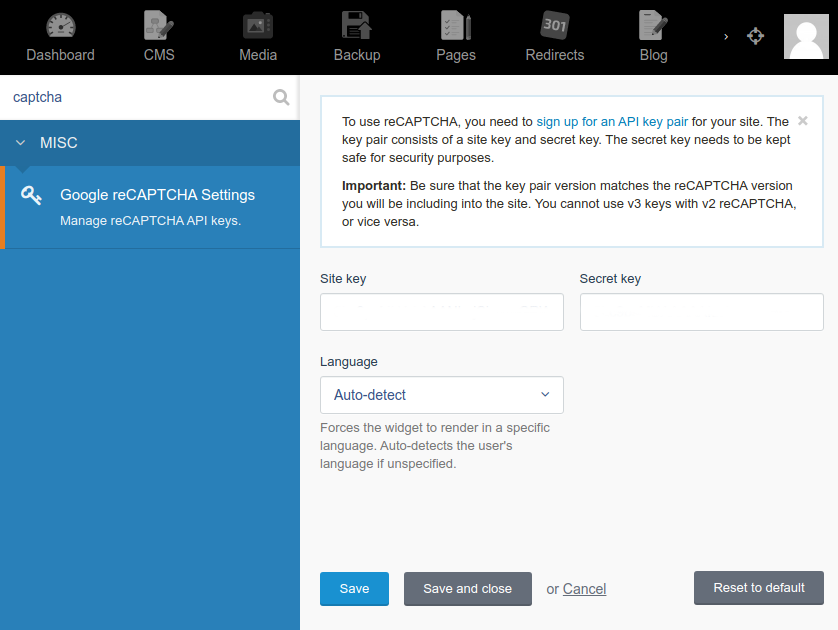Click the search magnifier icon

(x=281, y=97)
